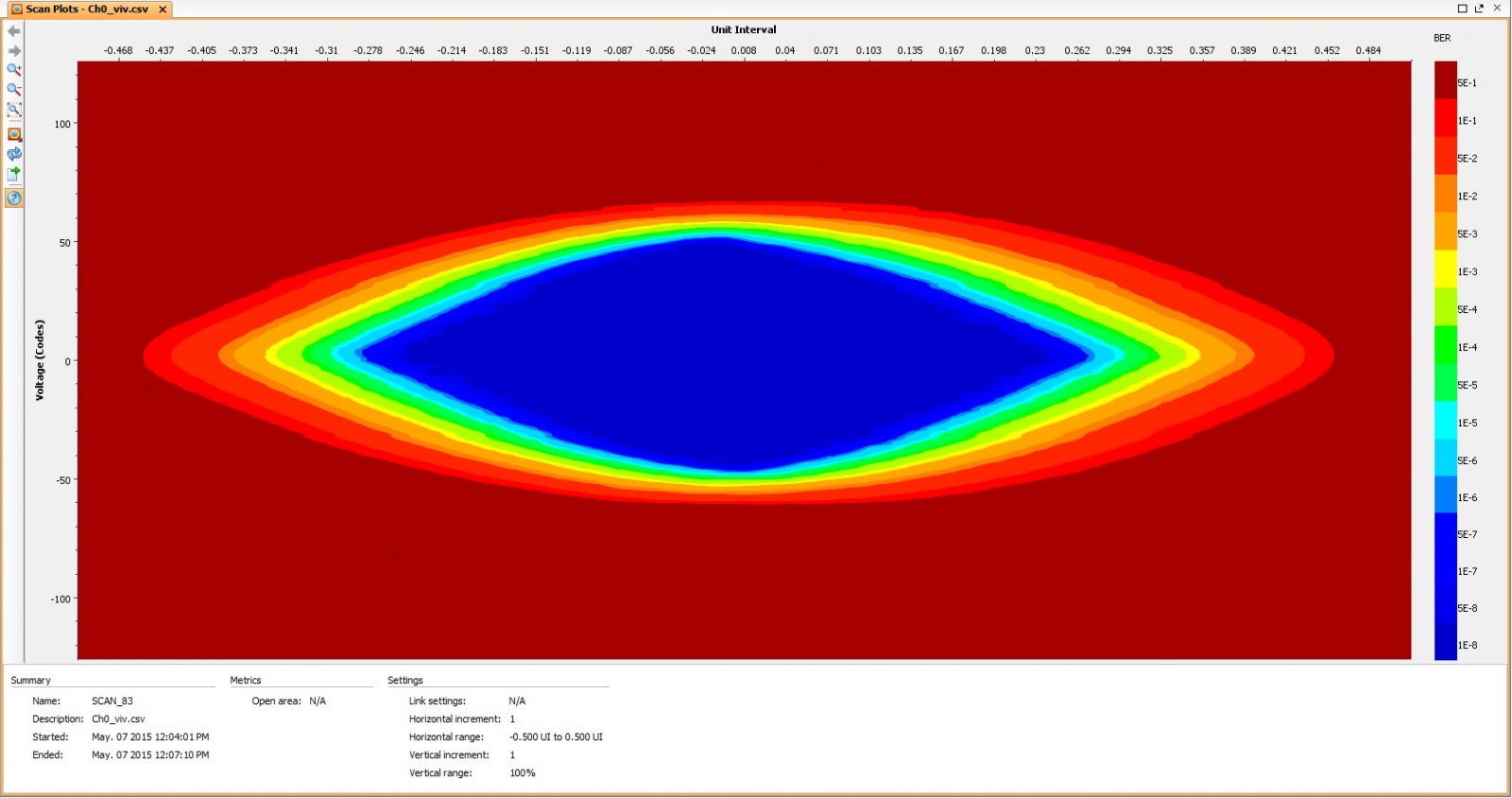Image resolution: width=1512 pixels, height=798 pixels.
Task: Zoom in using the magnifier plus icon
Action: pos(14,70)
